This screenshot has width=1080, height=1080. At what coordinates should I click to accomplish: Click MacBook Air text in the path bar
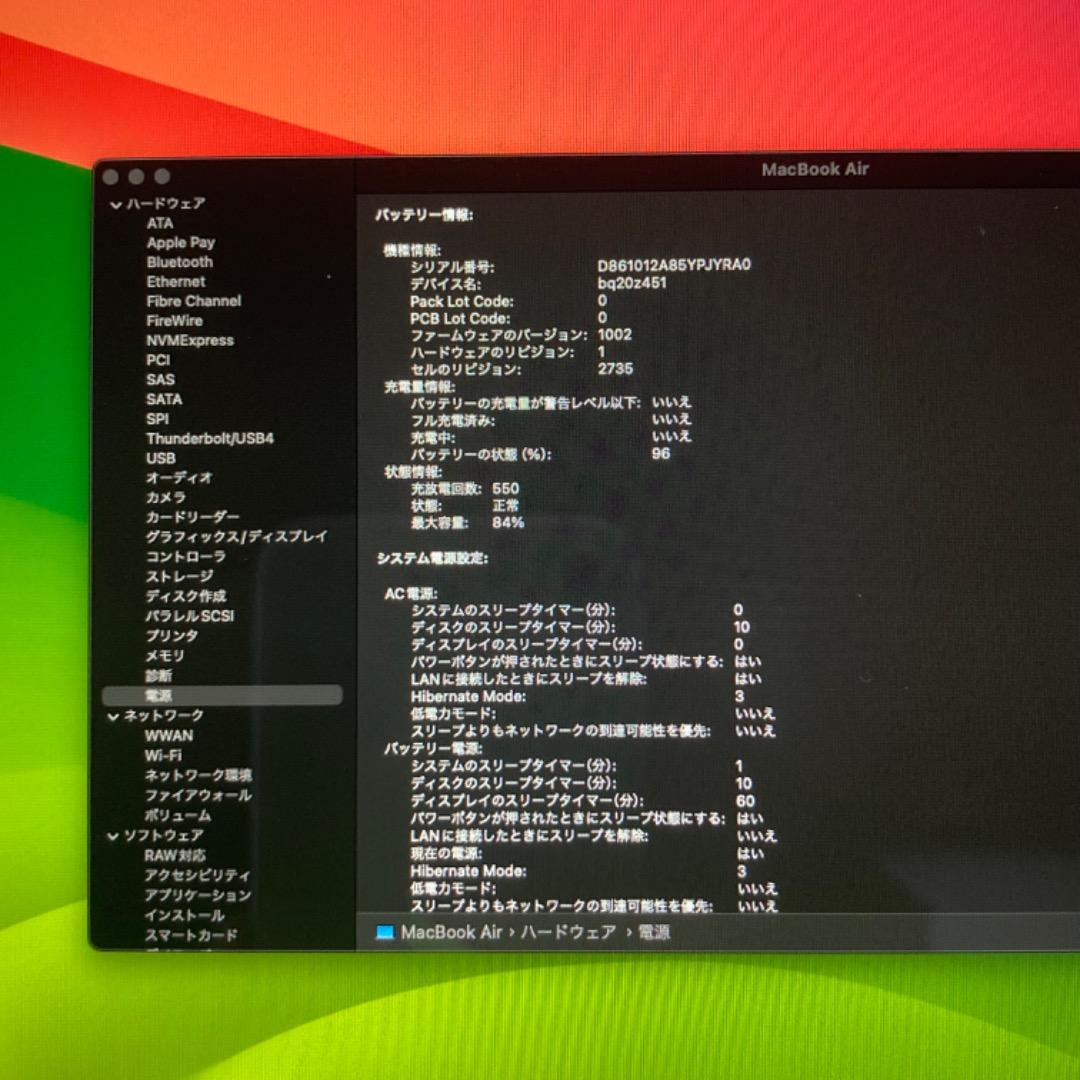pyautogui.click(x=451, y=933)
